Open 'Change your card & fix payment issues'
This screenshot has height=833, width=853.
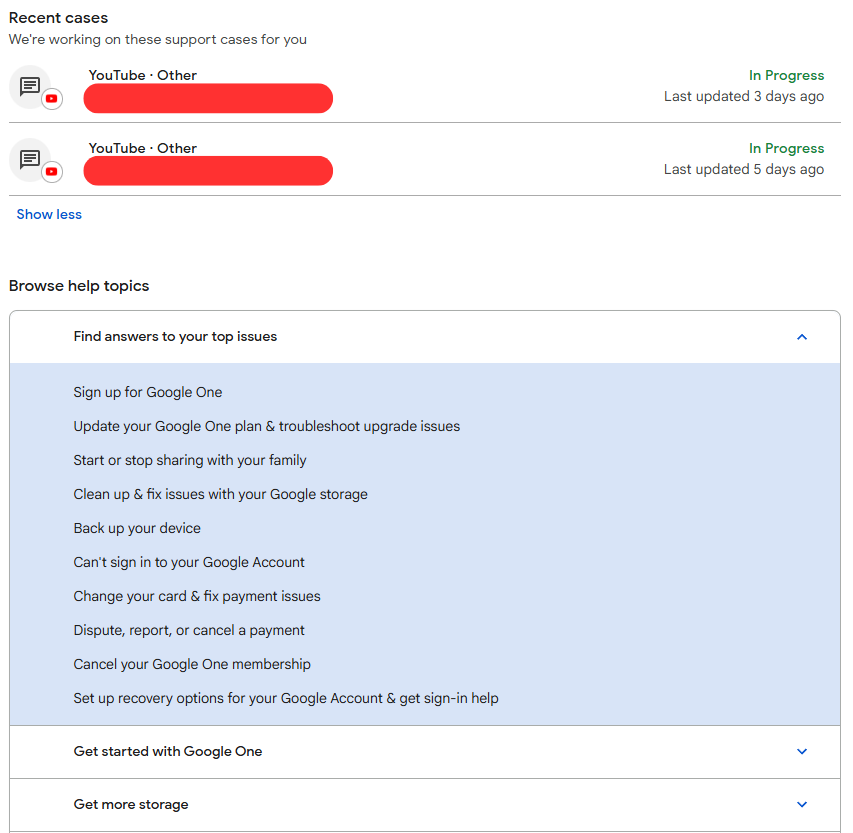(197, 596)
